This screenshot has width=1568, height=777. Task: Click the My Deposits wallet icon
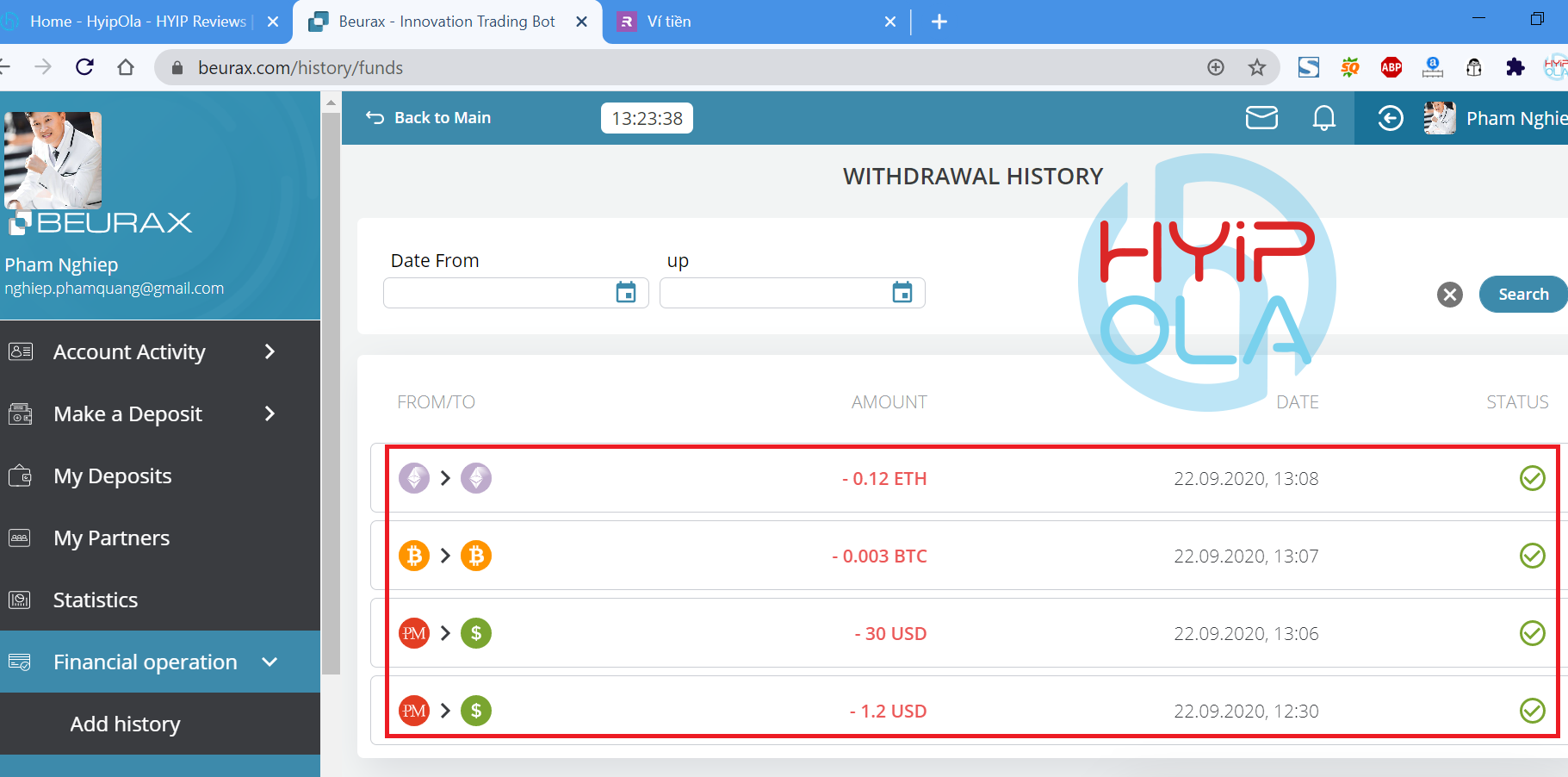[x=21, y=476]
